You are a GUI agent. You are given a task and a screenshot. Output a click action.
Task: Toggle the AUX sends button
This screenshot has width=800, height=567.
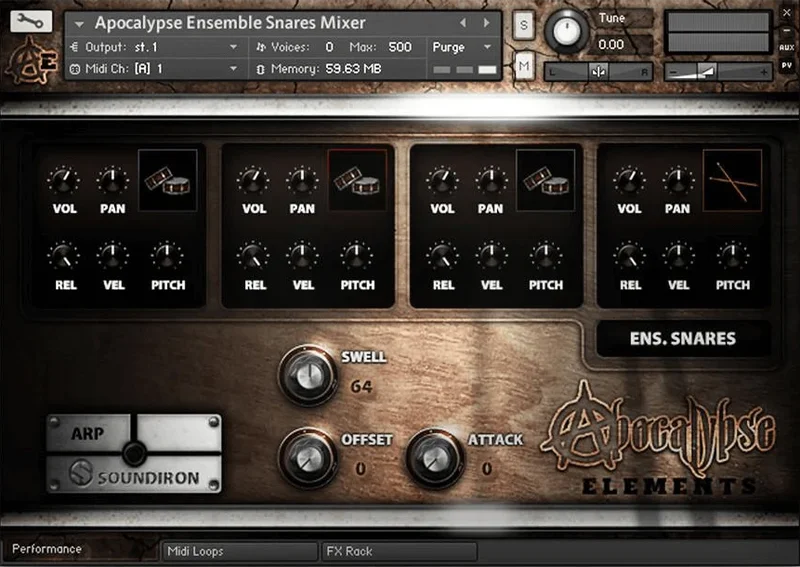point(786,47)
